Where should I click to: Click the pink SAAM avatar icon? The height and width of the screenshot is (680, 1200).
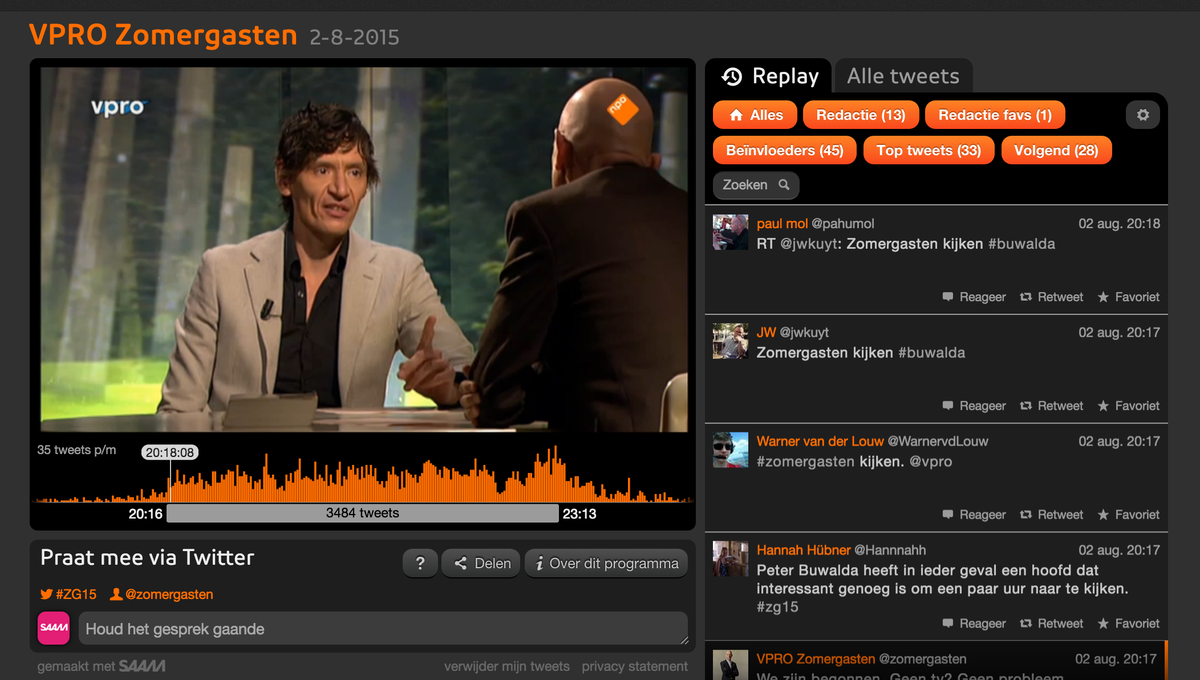54,628
